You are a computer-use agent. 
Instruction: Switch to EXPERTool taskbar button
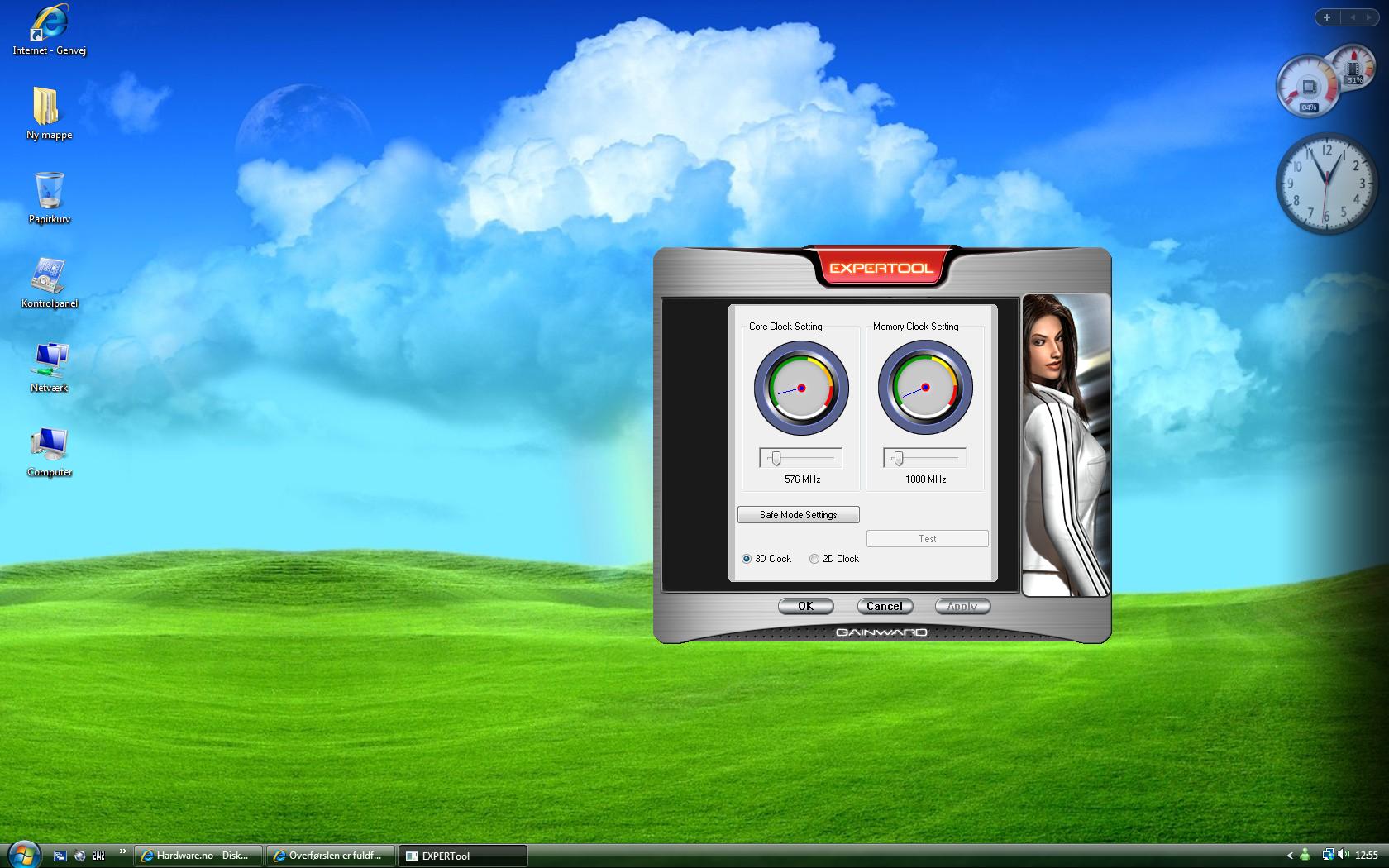pos(463,856)
